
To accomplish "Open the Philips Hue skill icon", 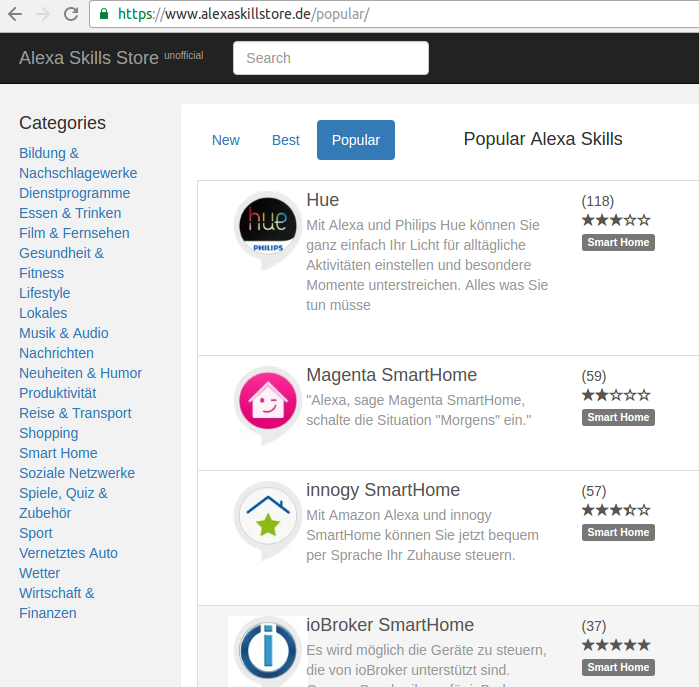I will [267, 230].
